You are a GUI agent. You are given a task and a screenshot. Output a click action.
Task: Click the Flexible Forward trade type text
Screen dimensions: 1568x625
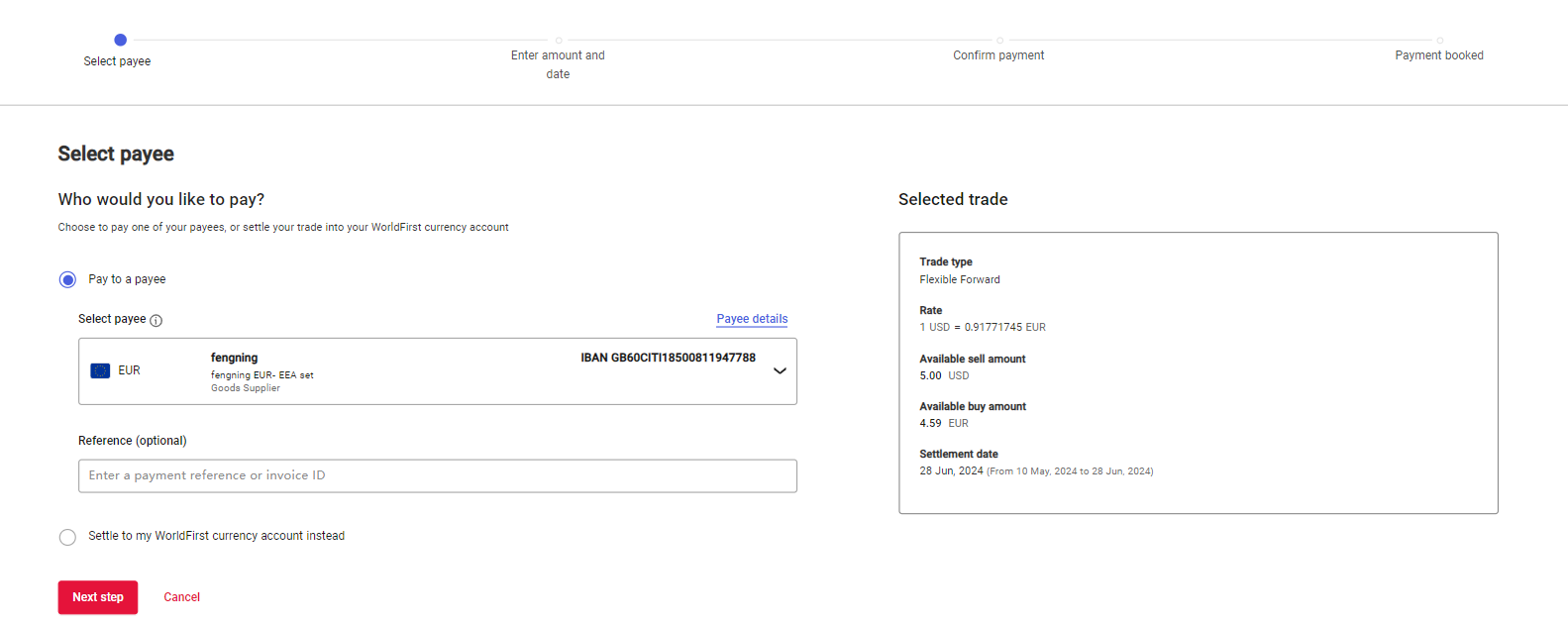point(959,279)
